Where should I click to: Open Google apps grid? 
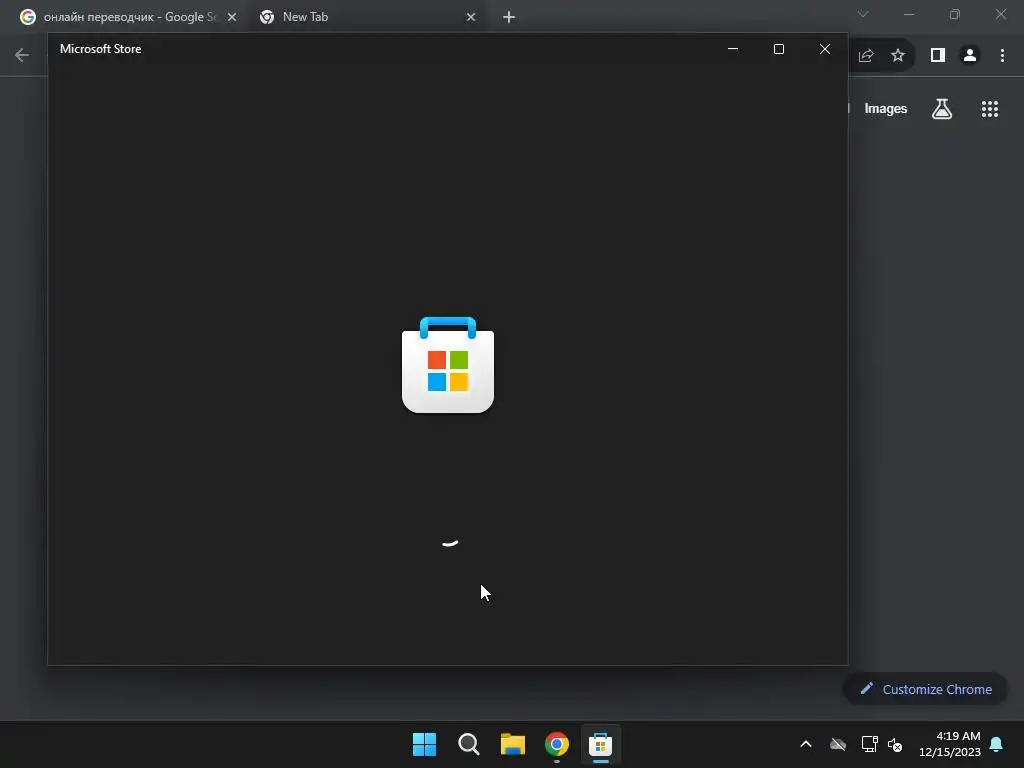[x=990, y=108]
